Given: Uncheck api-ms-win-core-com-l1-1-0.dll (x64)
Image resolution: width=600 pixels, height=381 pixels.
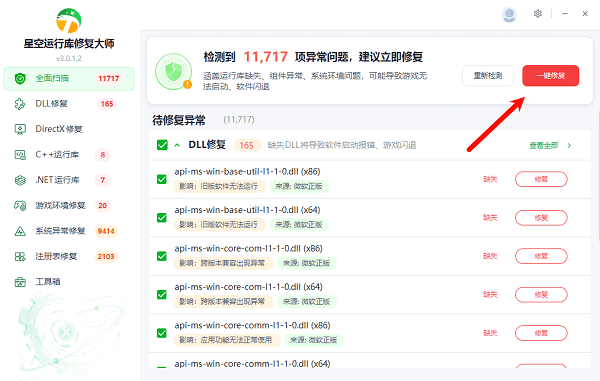Looking at the screenshot, I should pyautogui.click(x=162, y=295).
